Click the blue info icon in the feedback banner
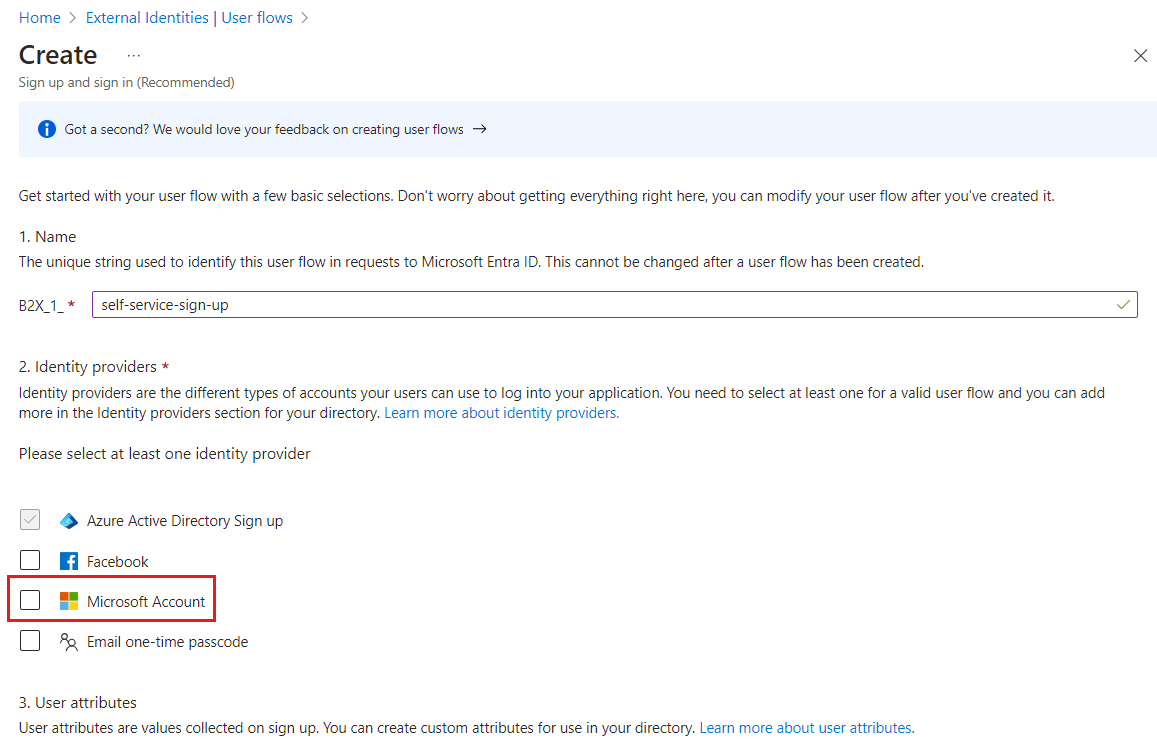The height and width of the screenshot is (749, 1157). point(46,128)
